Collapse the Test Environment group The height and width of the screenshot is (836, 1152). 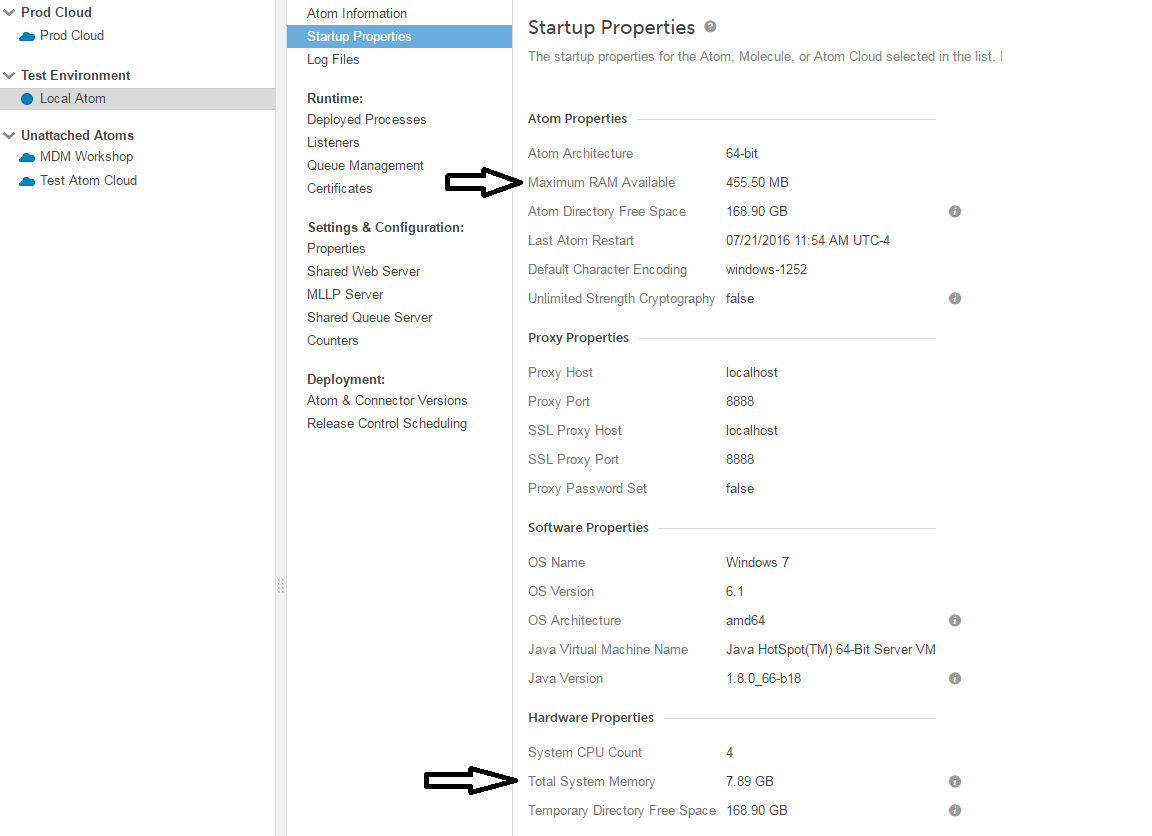[x=10, y=76]
